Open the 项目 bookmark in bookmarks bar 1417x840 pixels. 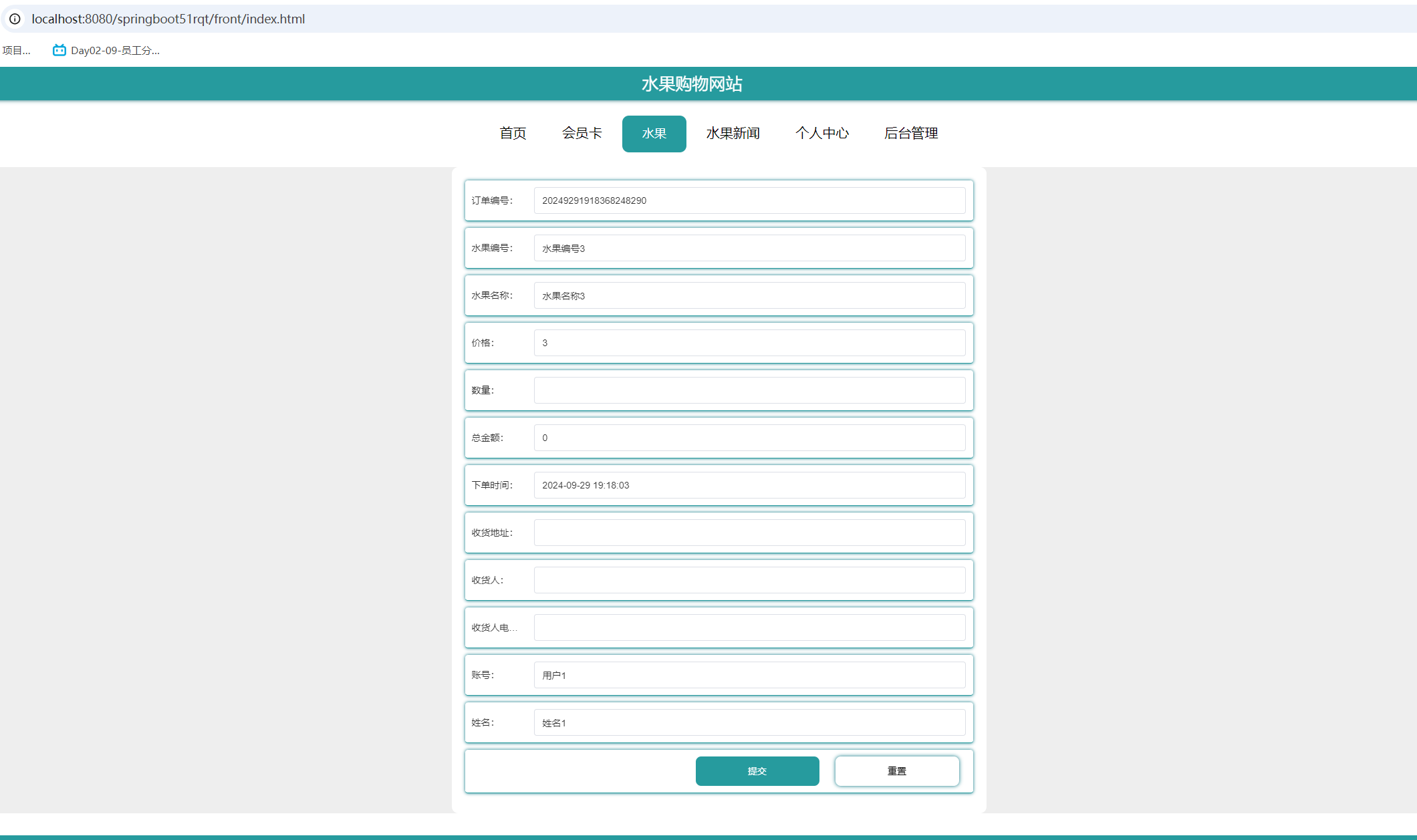pyautogui.click(x=16, y=50)
